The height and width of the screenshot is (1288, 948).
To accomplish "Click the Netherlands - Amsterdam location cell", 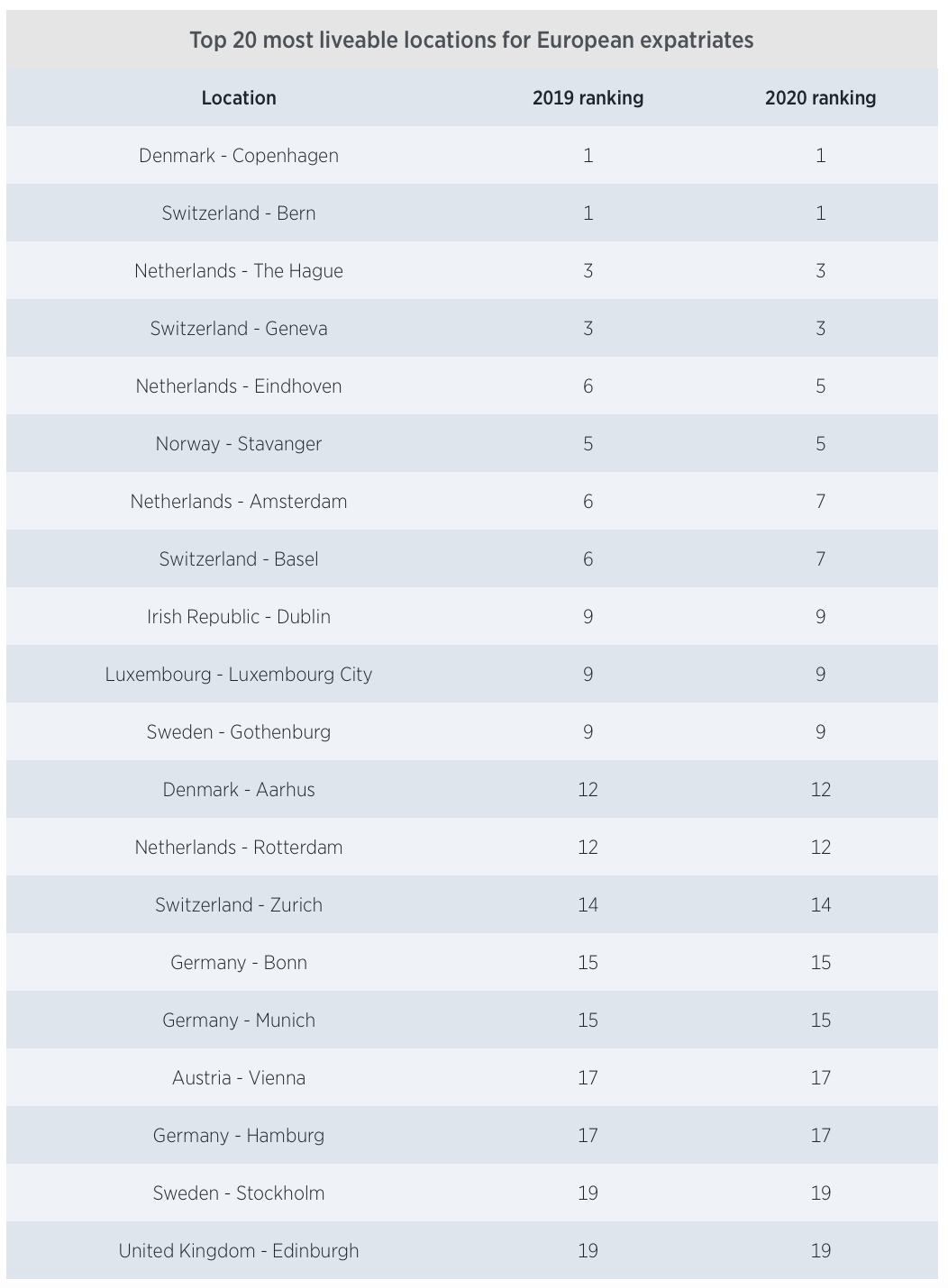I will pos(239,502).
